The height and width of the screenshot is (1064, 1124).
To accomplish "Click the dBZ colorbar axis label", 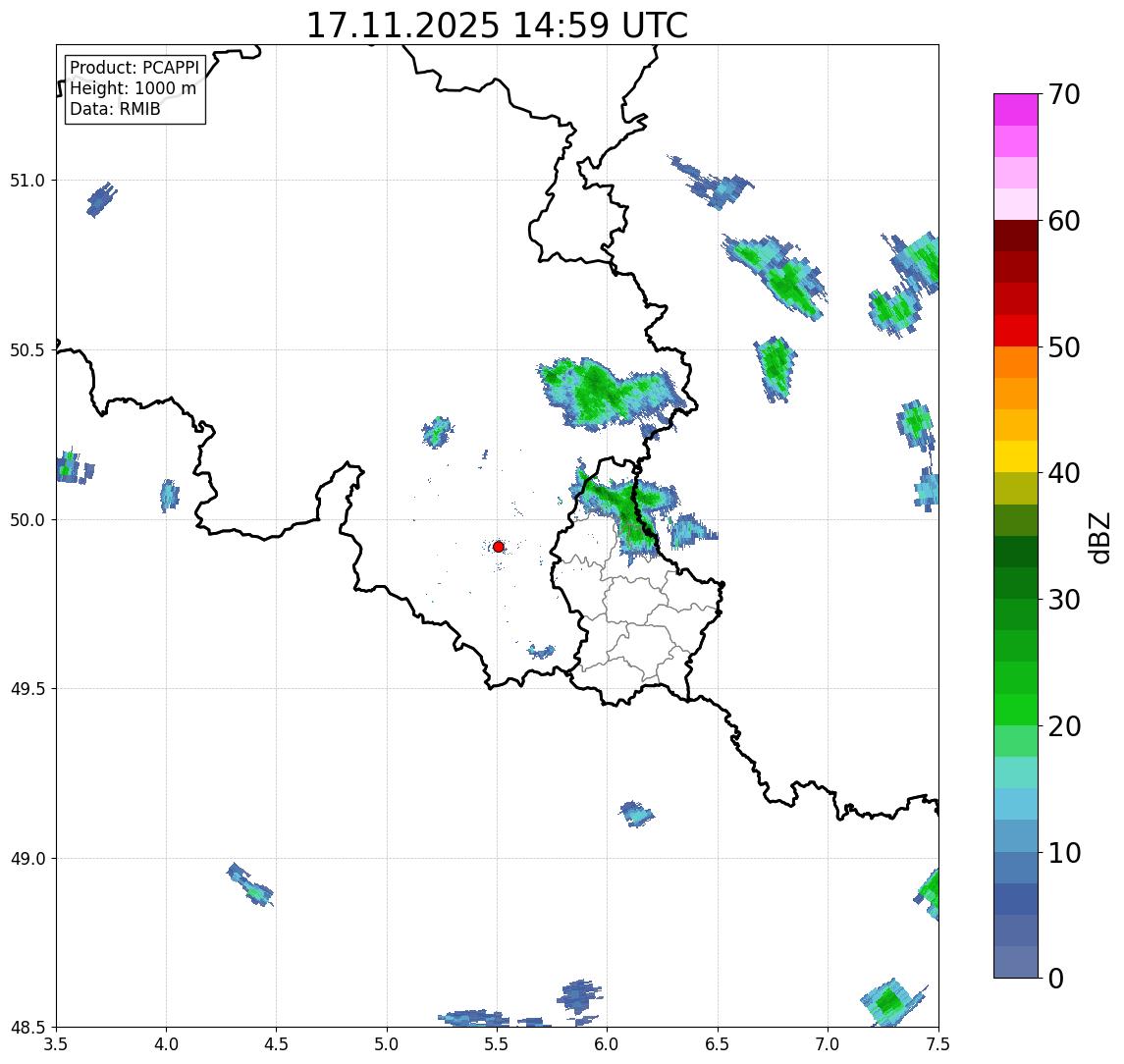I will coord(1098,537).
